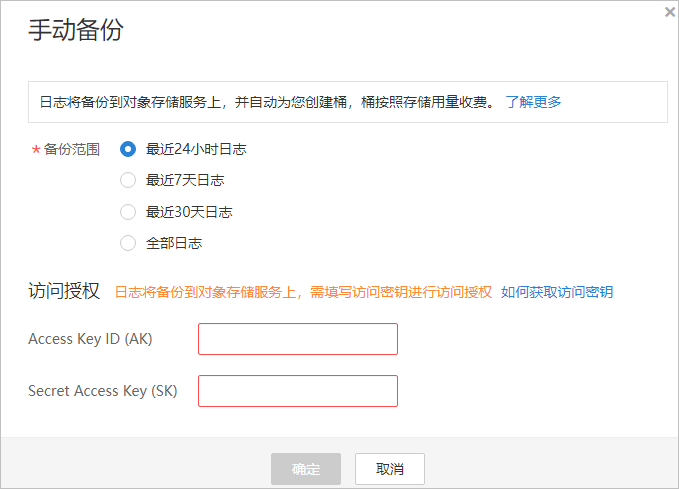Open the 如何获取访问密钥 help link
This screenshot has width=679, height=489.
click(x=557, y=292)
